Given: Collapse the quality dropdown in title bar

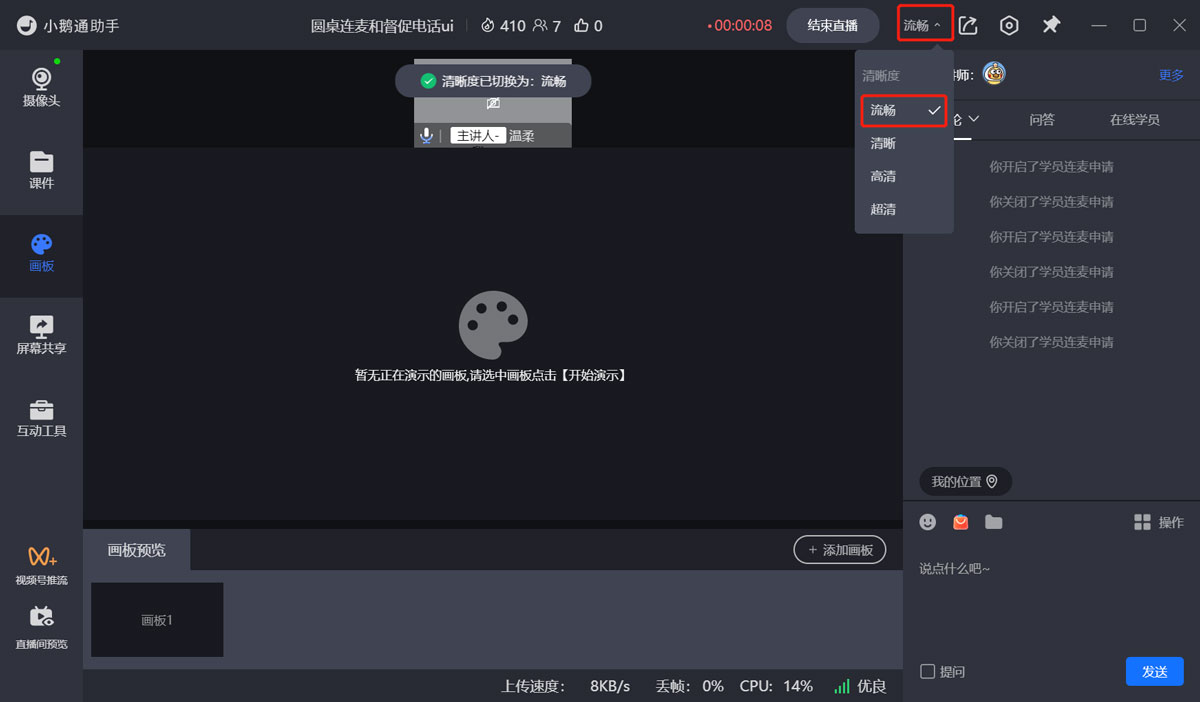Looking at the screenshot, I should click(922, 25).
